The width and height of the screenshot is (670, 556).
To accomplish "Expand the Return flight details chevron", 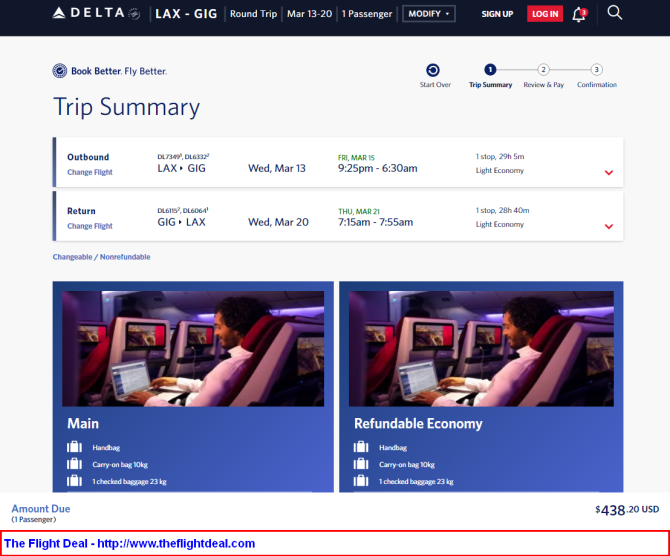I will [609, 227].
